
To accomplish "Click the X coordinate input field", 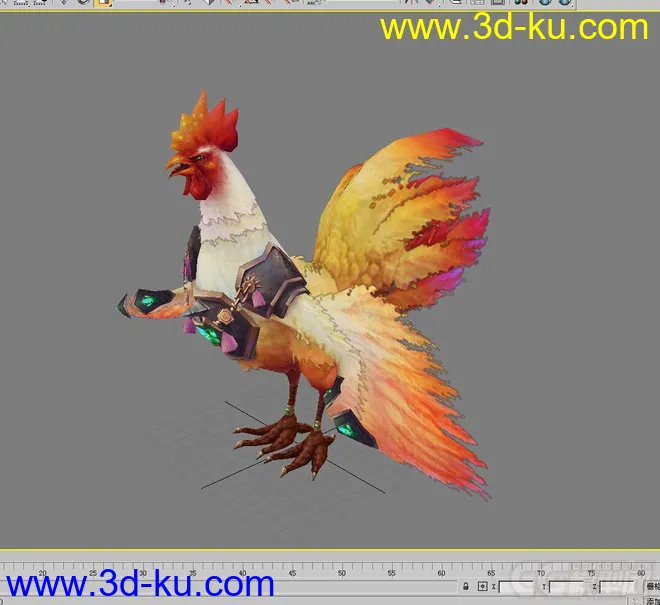I will point(516,586).
